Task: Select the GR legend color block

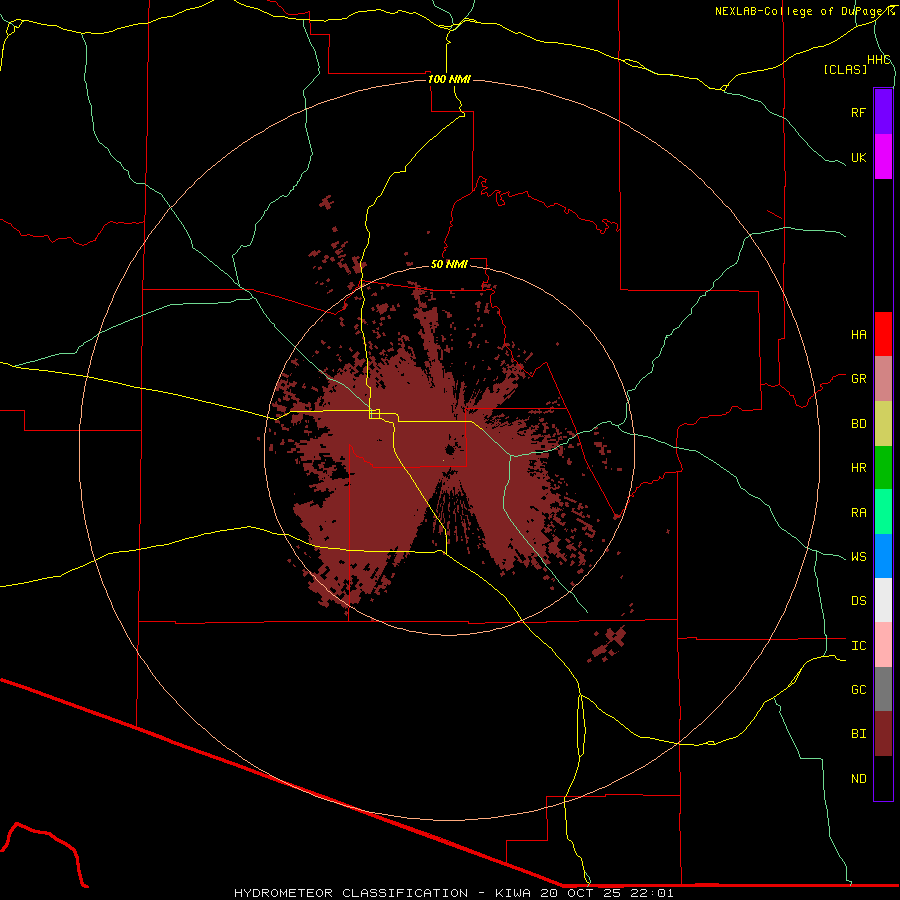Action: point(883,378)
